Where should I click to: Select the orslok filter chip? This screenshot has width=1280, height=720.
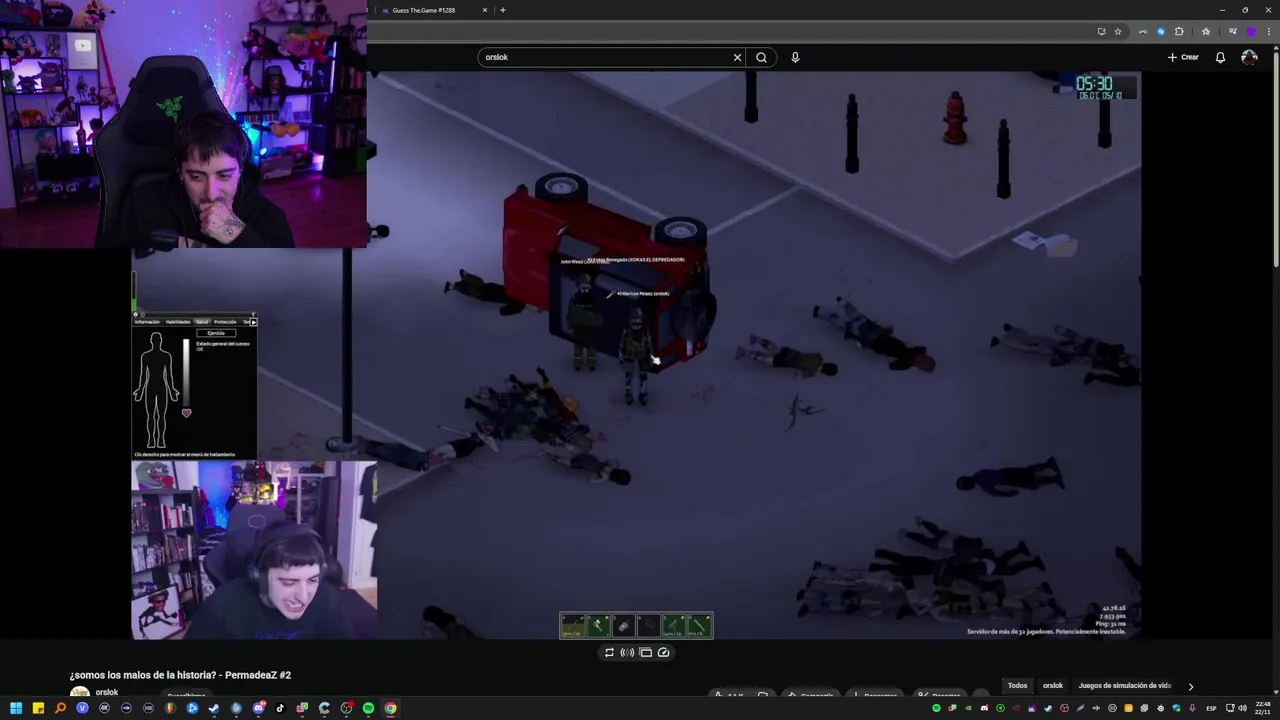(1053, 686)
